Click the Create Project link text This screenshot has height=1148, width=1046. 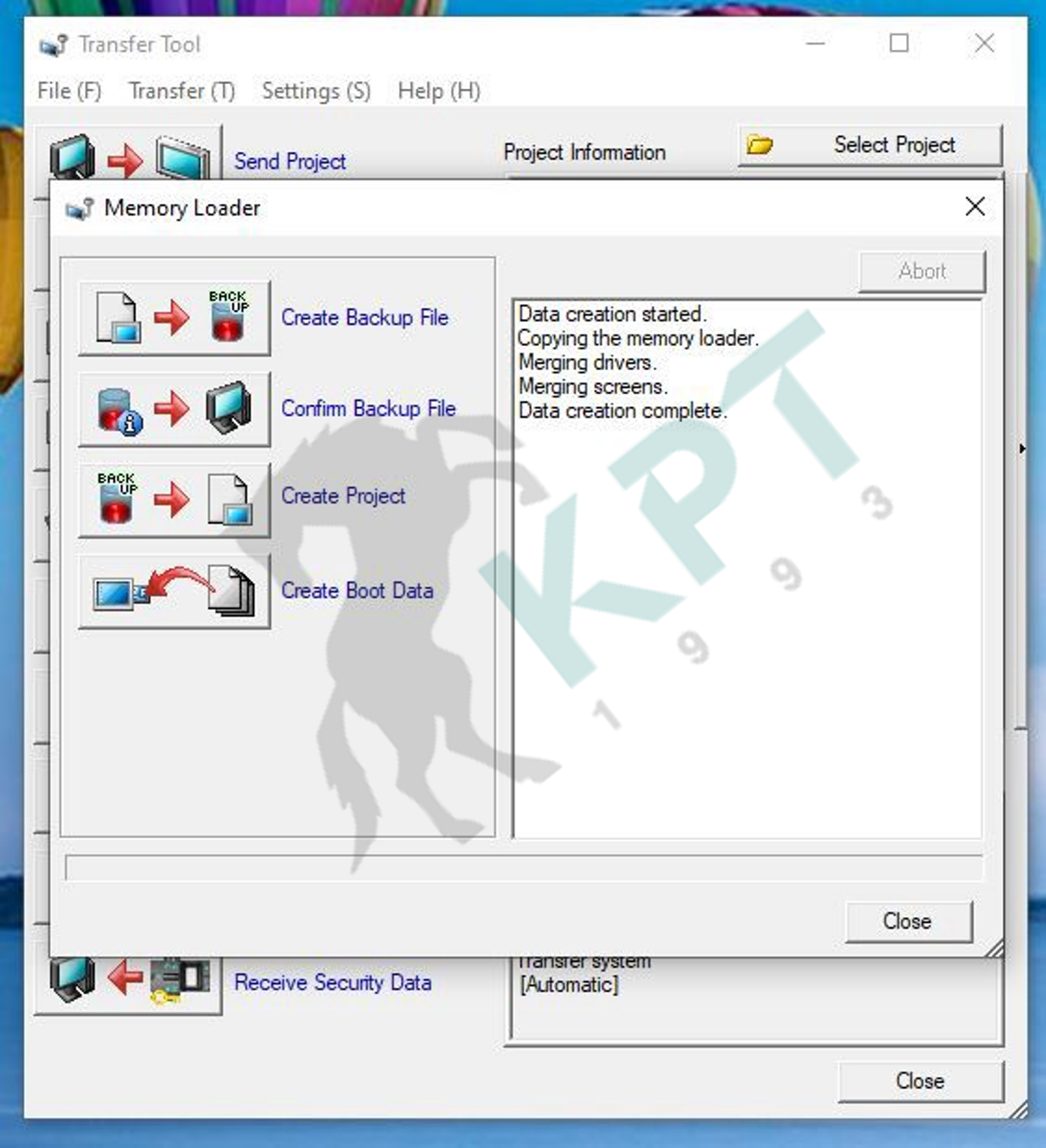tap(343, 496)
